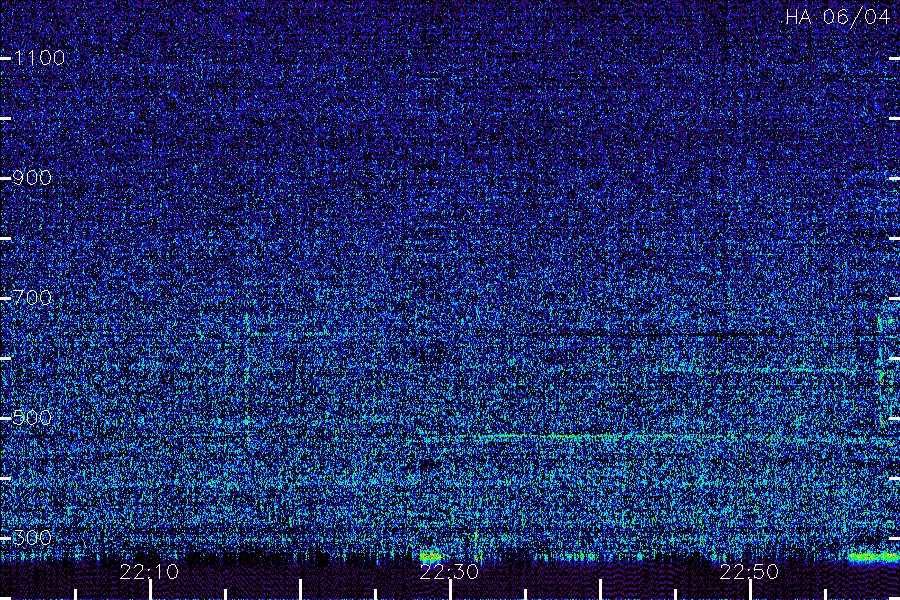Click the 1100 frequency axis label

(39, 58)
